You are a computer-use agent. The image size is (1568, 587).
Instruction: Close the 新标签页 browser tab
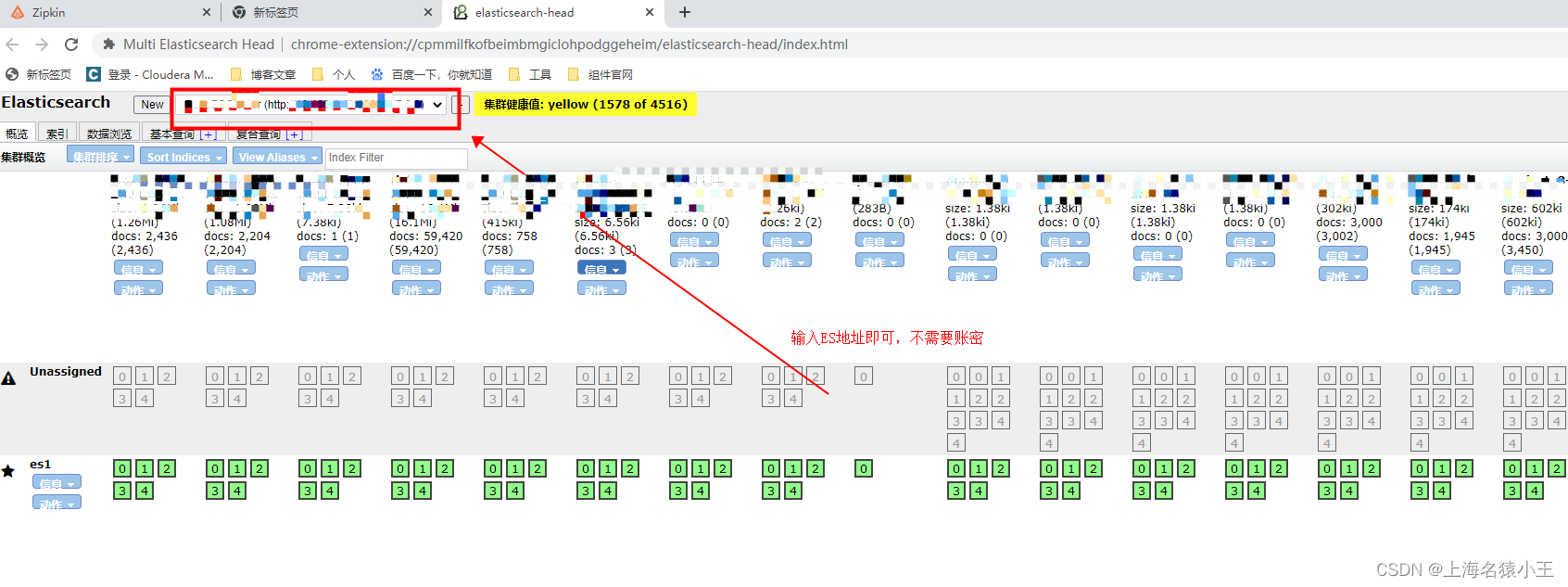[x=427, y=12]
